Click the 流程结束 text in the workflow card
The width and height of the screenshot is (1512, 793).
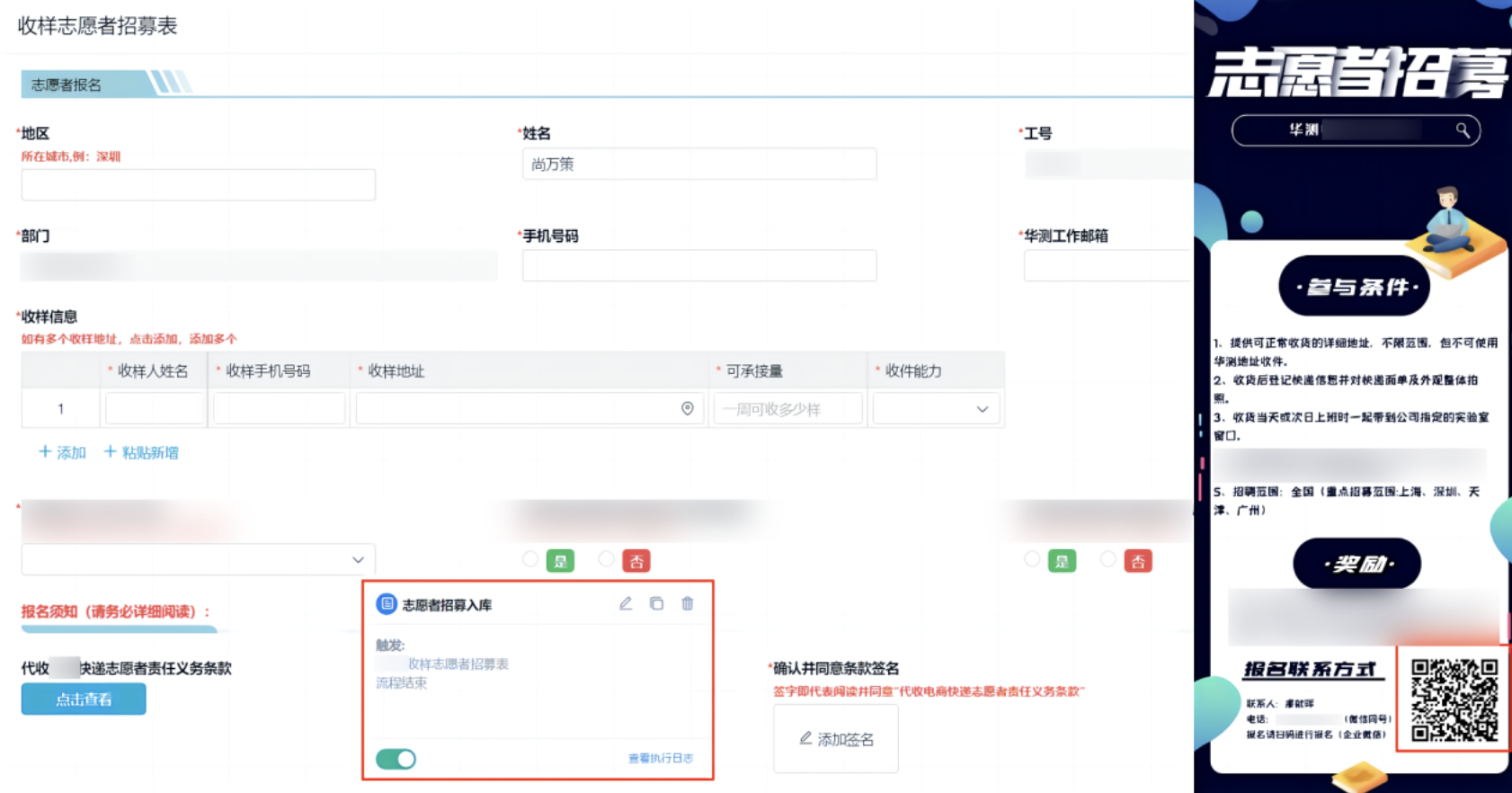(x=401, y=682)
